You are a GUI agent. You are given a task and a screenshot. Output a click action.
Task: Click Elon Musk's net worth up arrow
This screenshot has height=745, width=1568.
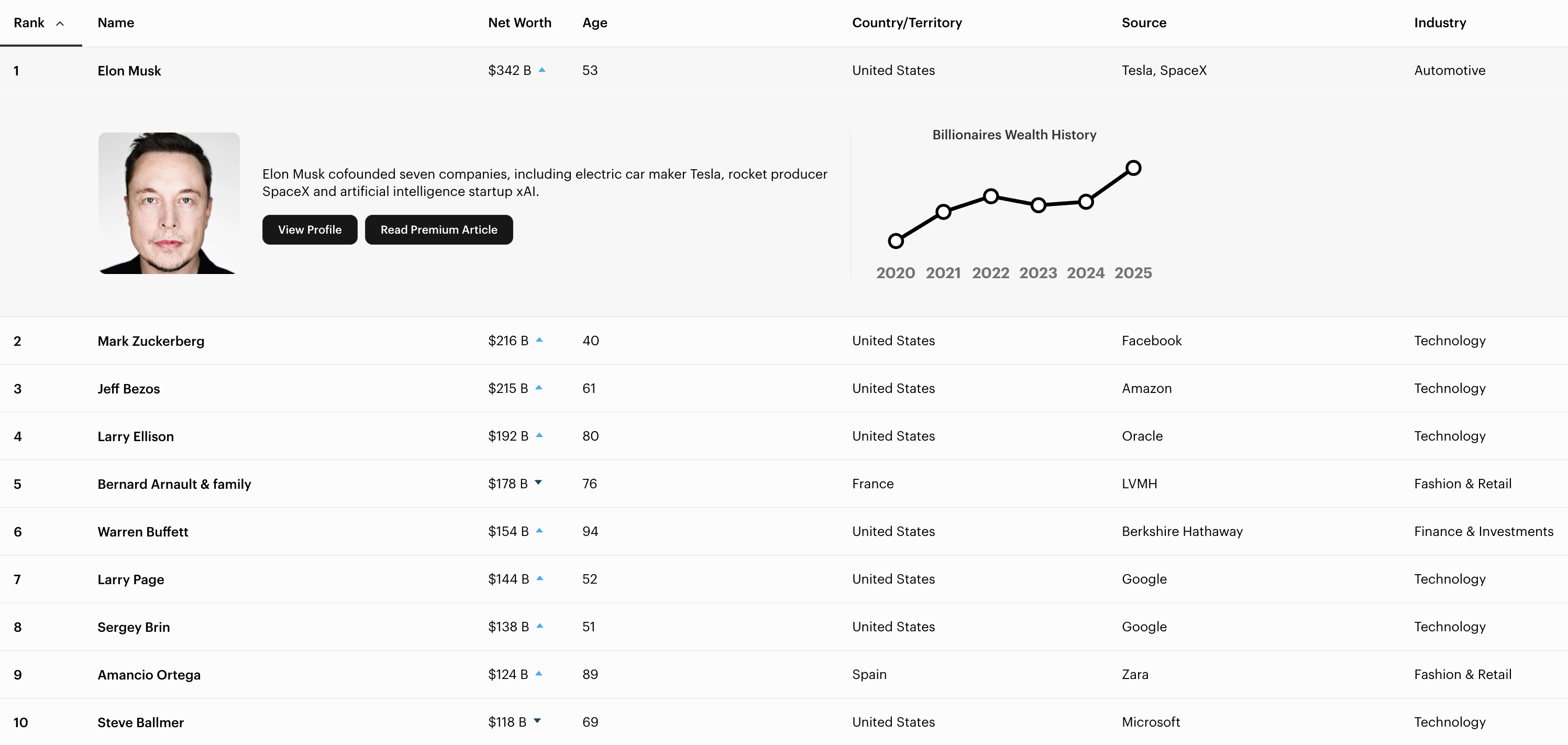coord(542,70)
